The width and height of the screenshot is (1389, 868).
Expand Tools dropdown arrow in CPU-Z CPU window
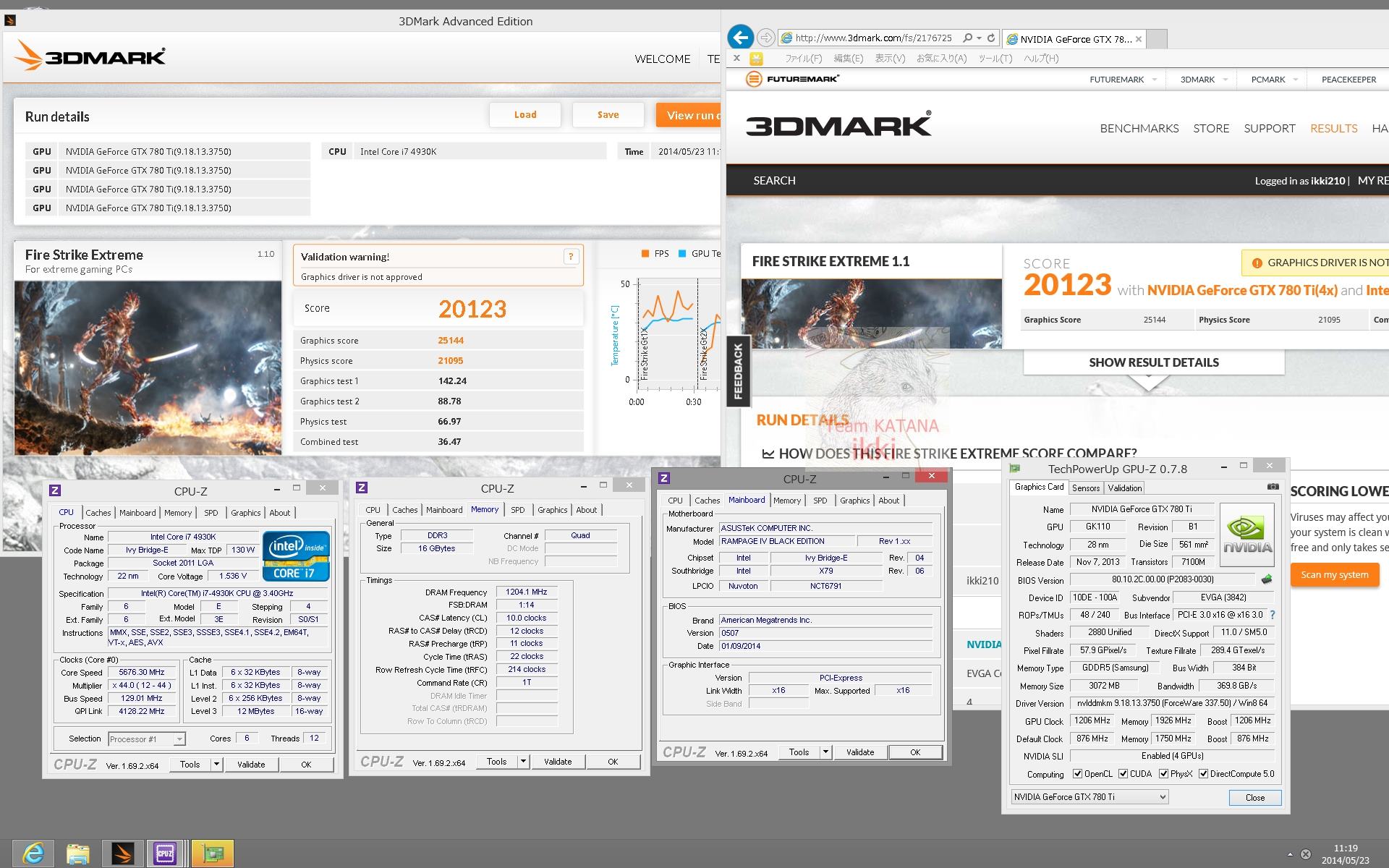(216, 765)
